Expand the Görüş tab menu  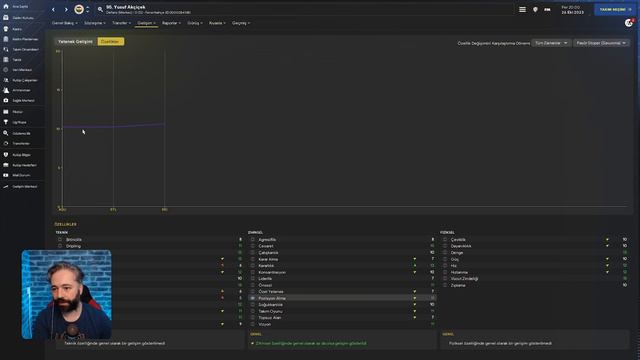point(195,23)
